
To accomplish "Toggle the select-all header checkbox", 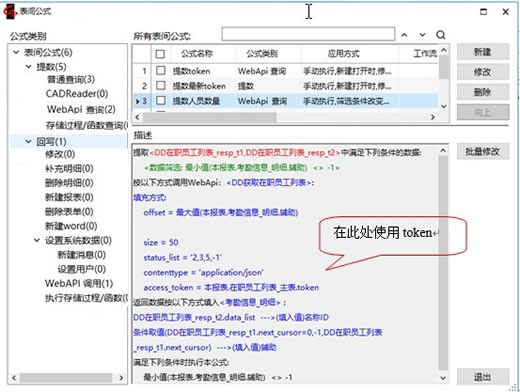I will coord(160,54).
